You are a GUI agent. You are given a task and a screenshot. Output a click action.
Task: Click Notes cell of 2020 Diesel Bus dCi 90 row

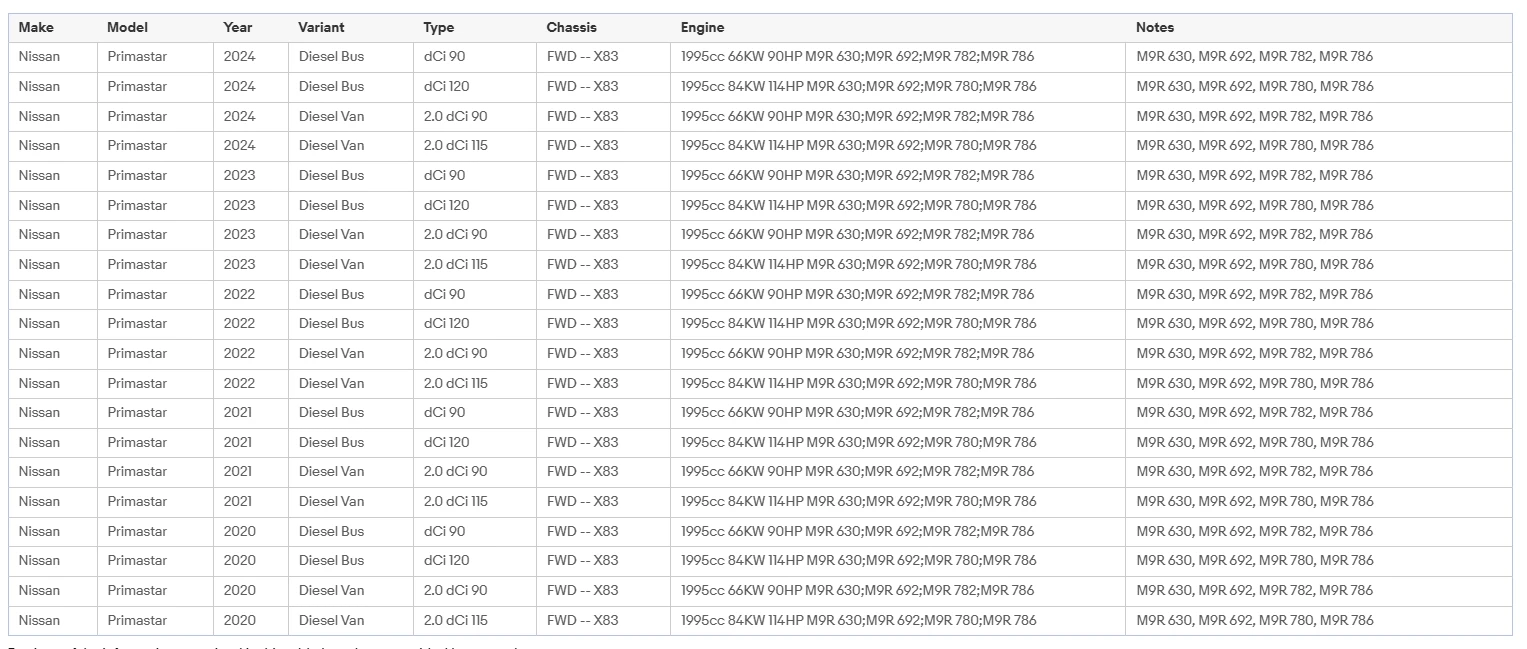click(1255, 531)
